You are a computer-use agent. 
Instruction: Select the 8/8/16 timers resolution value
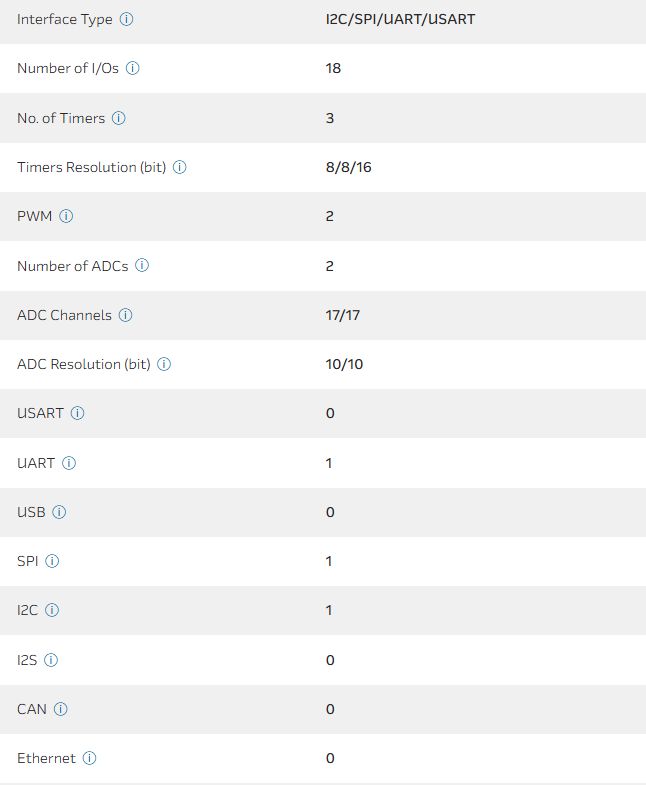coord(348,167)
